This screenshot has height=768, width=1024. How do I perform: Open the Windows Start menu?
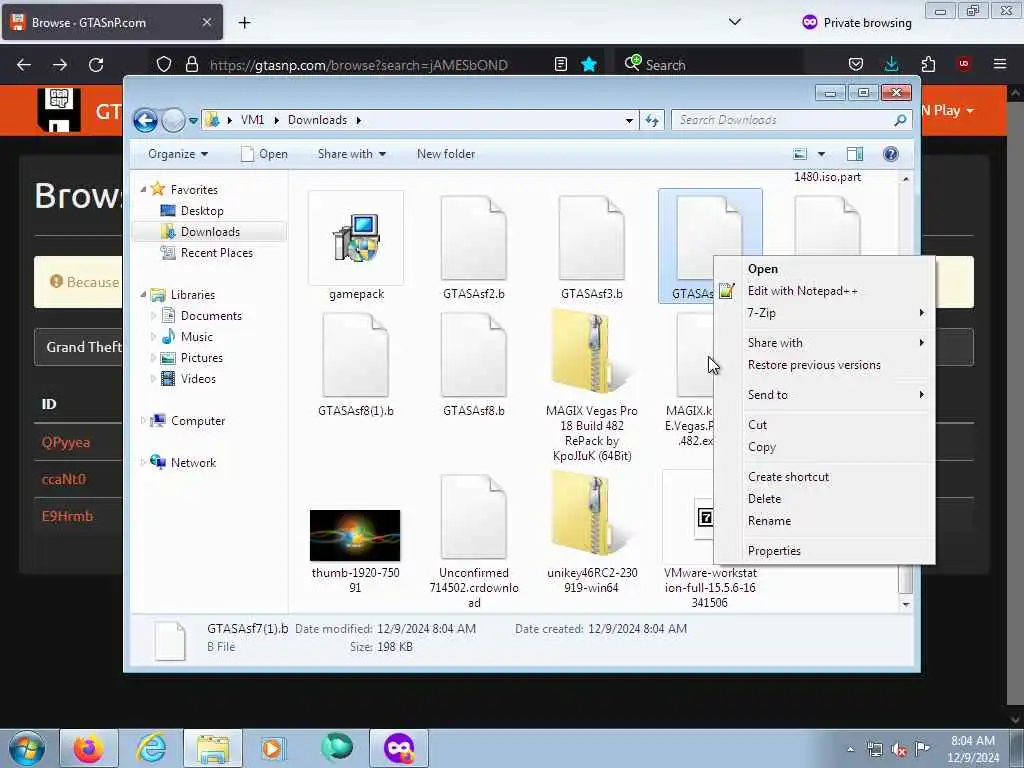click(27, 748)
